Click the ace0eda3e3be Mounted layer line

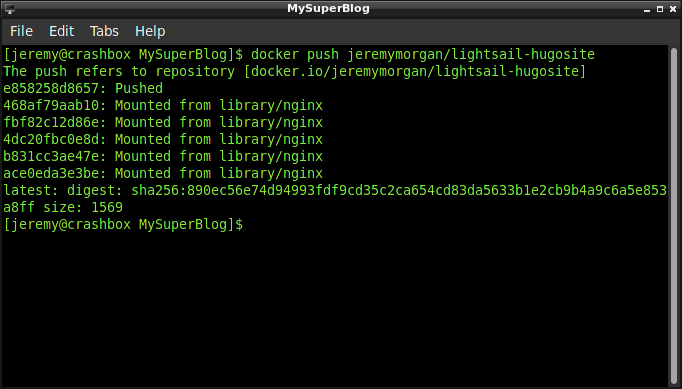coord(163,173)
